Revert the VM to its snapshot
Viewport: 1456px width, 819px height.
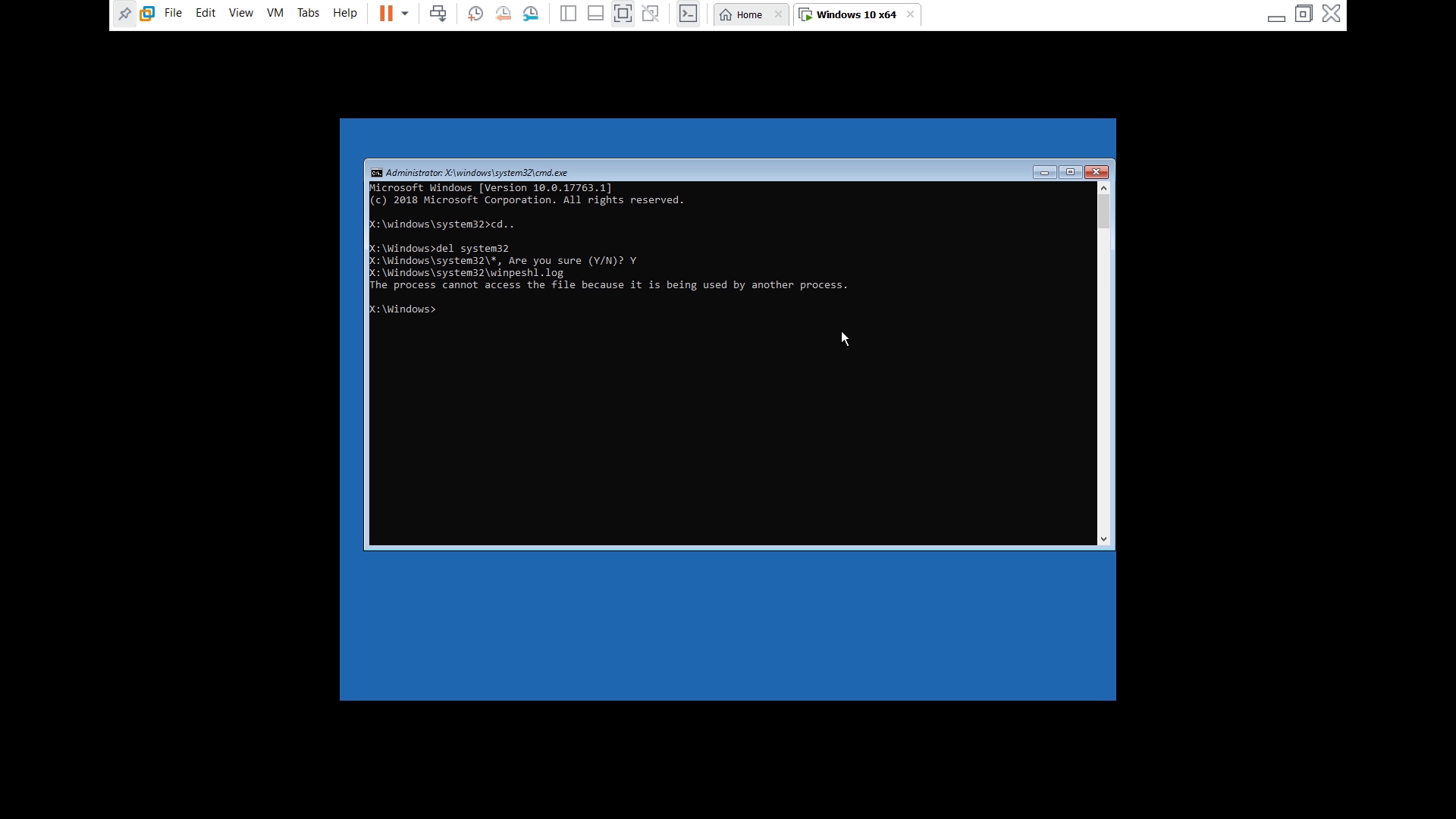click(x=504, y=14)
